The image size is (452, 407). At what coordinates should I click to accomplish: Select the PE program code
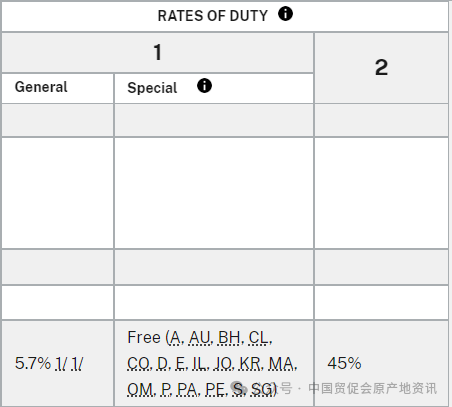[x=215, y=389]
